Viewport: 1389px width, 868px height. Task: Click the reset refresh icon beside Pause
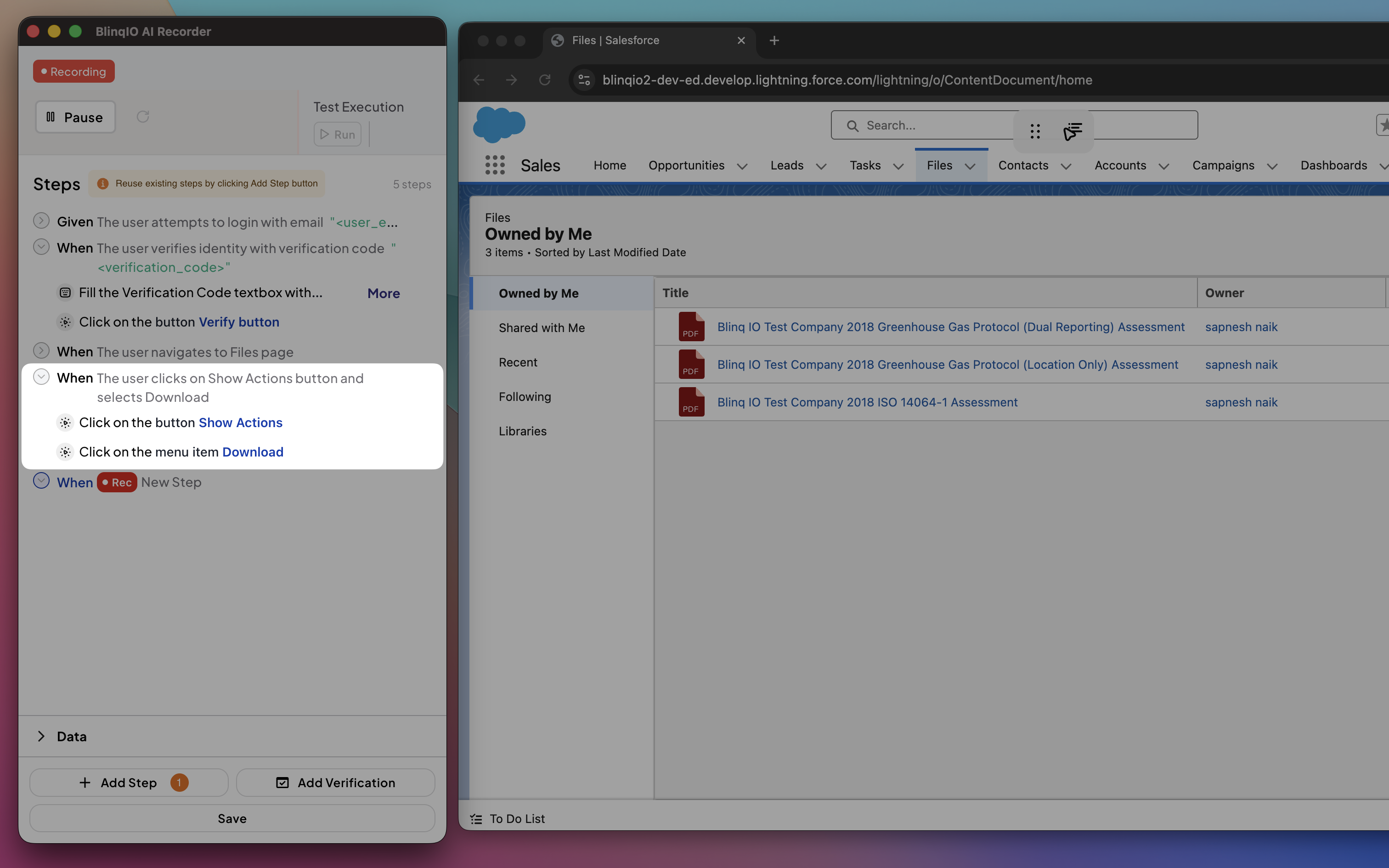coord(143,117)
